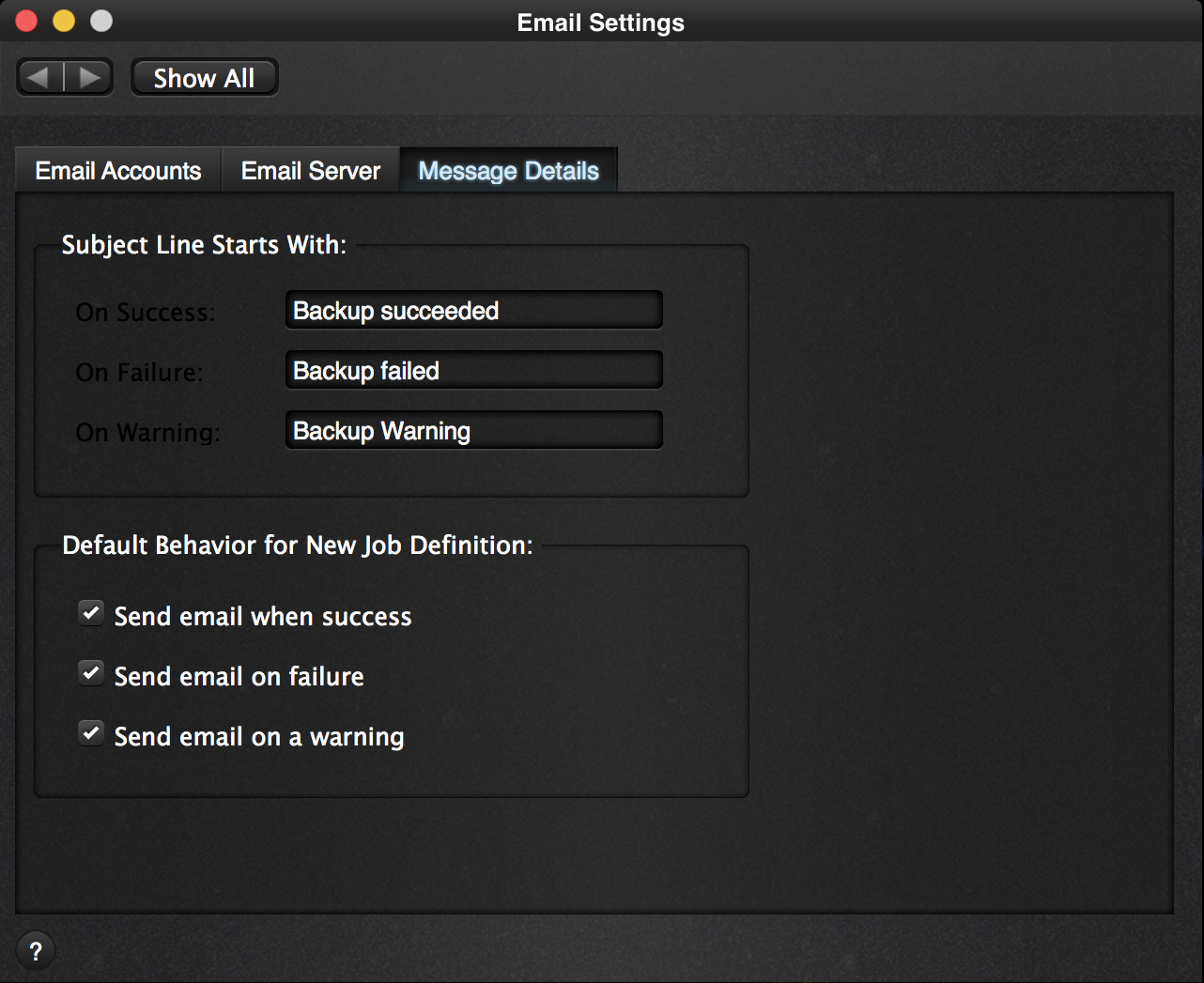
Task: Close the Email Settings window
Action: coord(26,21)
